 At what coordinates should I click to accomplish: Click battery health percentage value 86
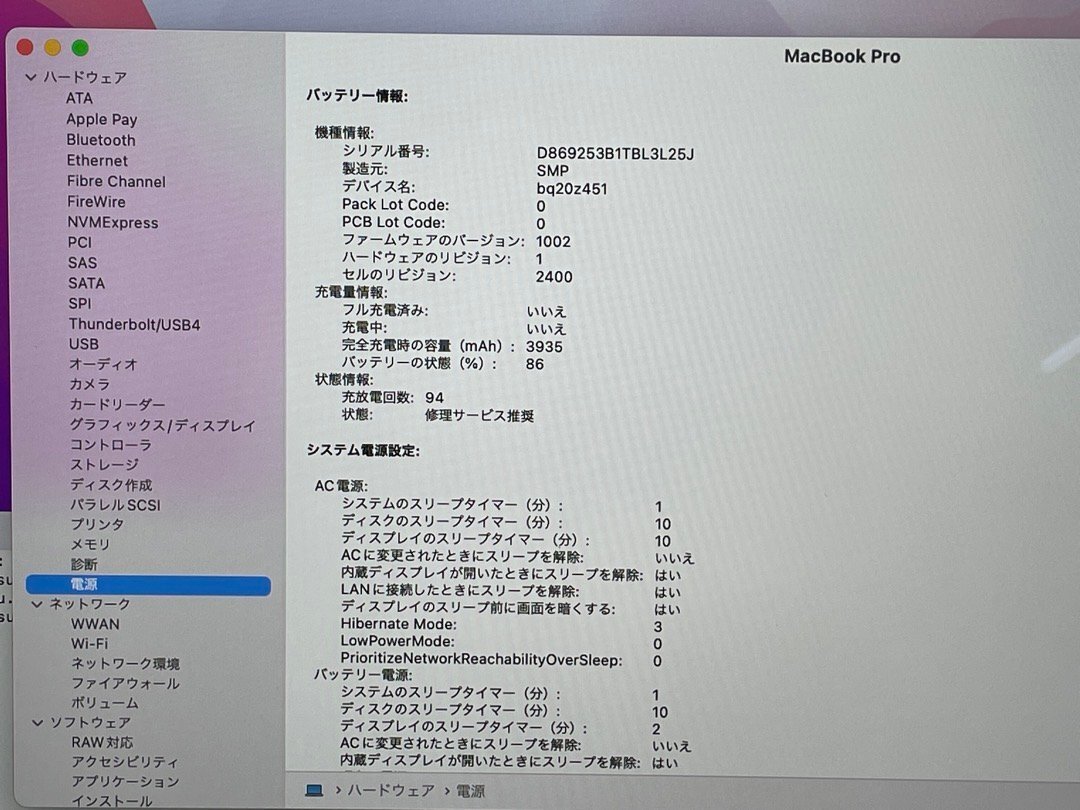(534, 364)
